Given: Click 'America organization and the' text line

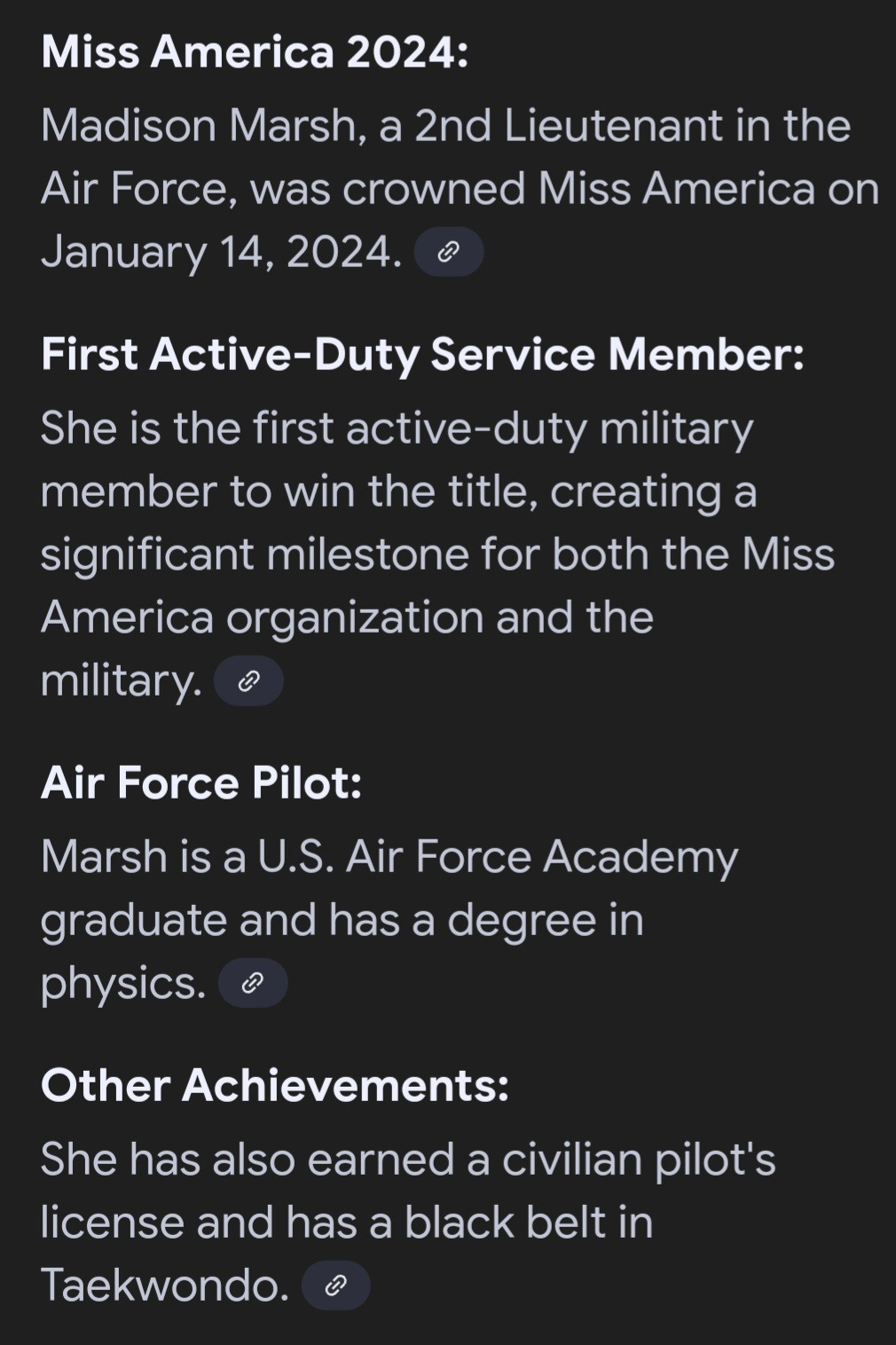Looking at the screenshot, I should (347, 617).
